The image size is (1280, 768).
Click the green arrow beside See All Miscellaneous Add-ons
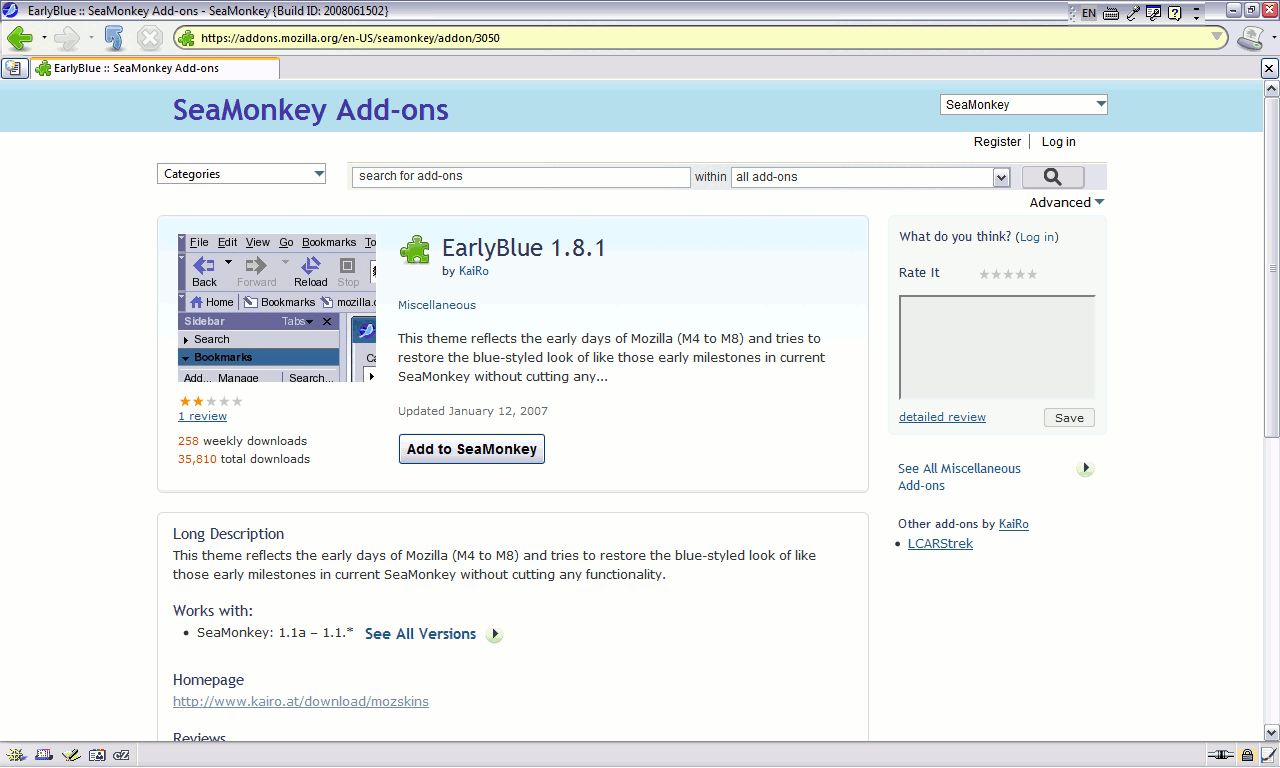1086,468
